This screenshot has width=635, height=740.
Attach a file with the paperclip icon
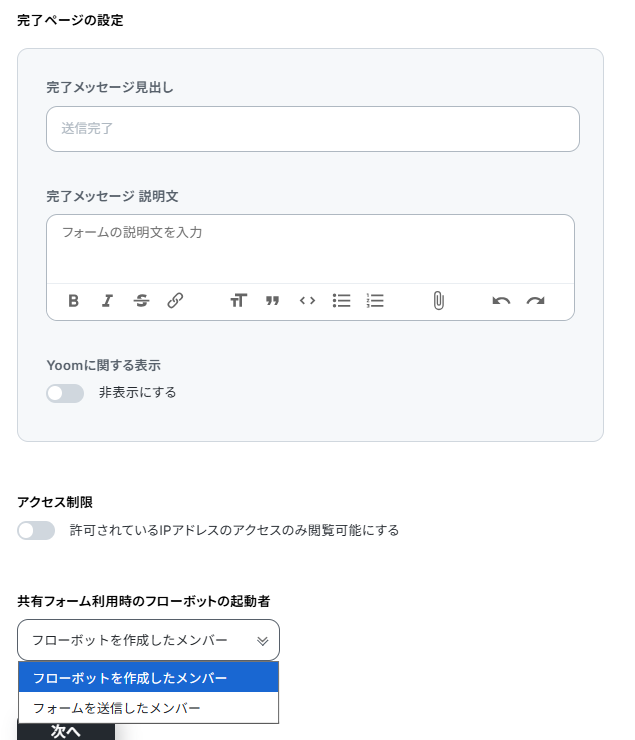(438, 301)
